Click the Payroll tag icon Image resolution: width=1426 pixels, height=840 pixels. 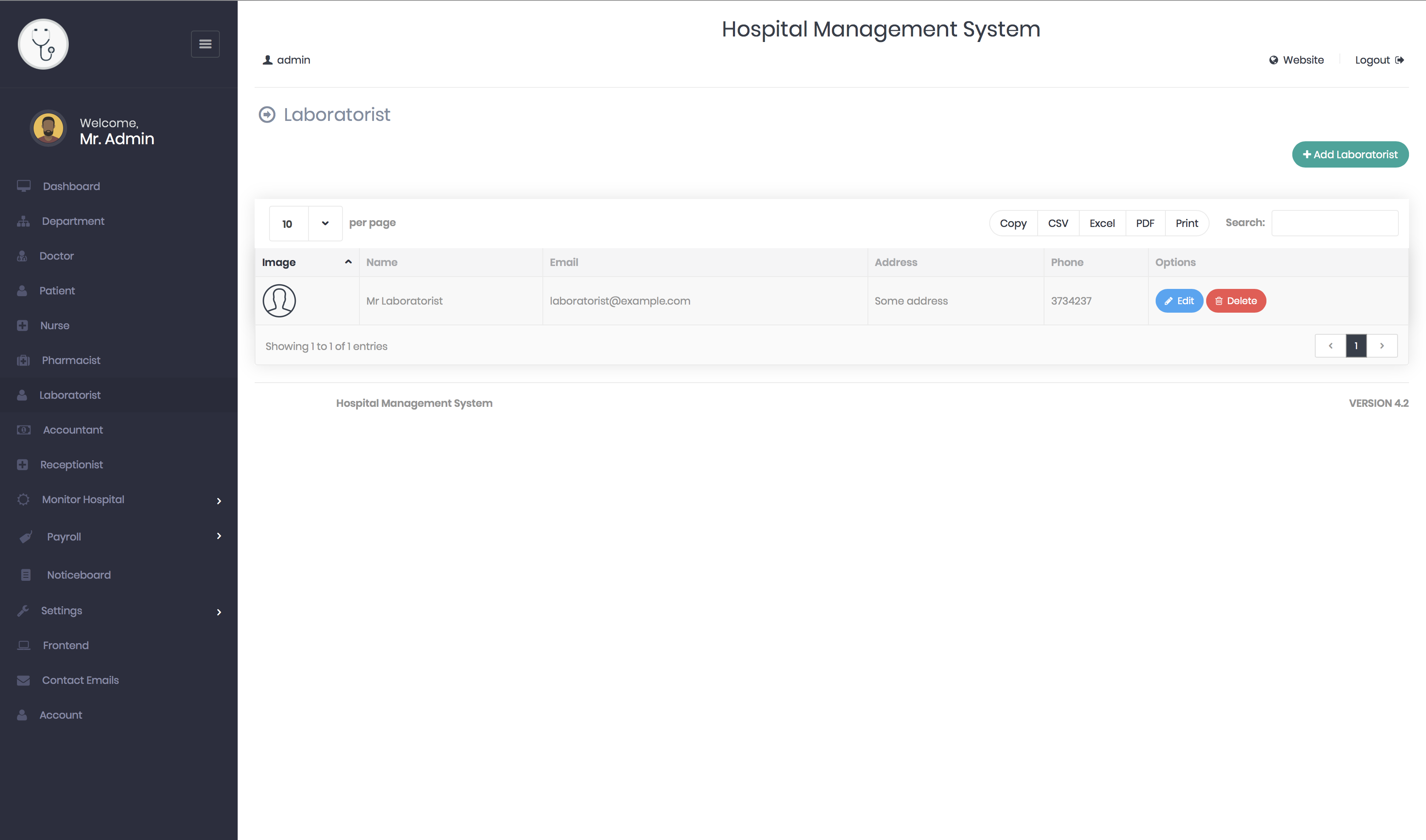pos(26,537)
